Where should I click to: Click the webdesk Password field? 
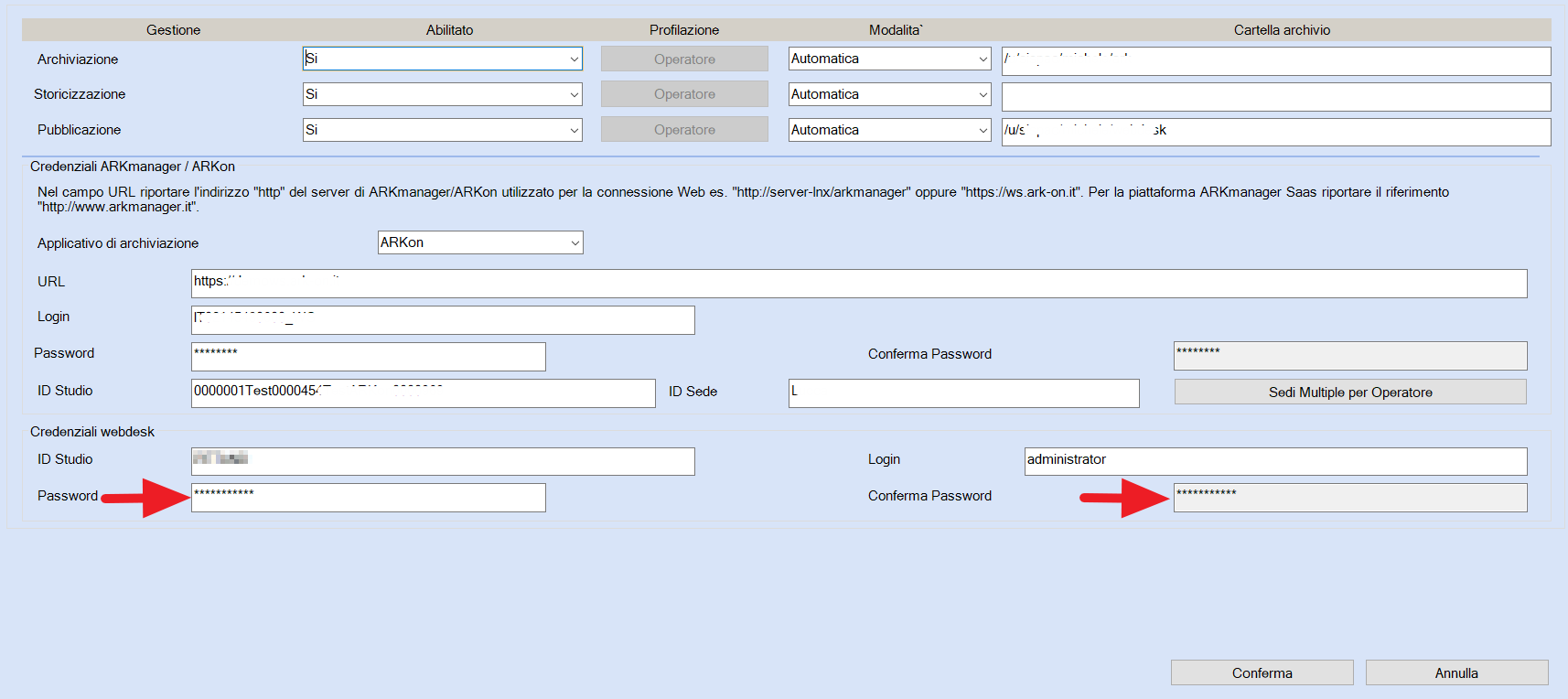[x=368, y=498]
